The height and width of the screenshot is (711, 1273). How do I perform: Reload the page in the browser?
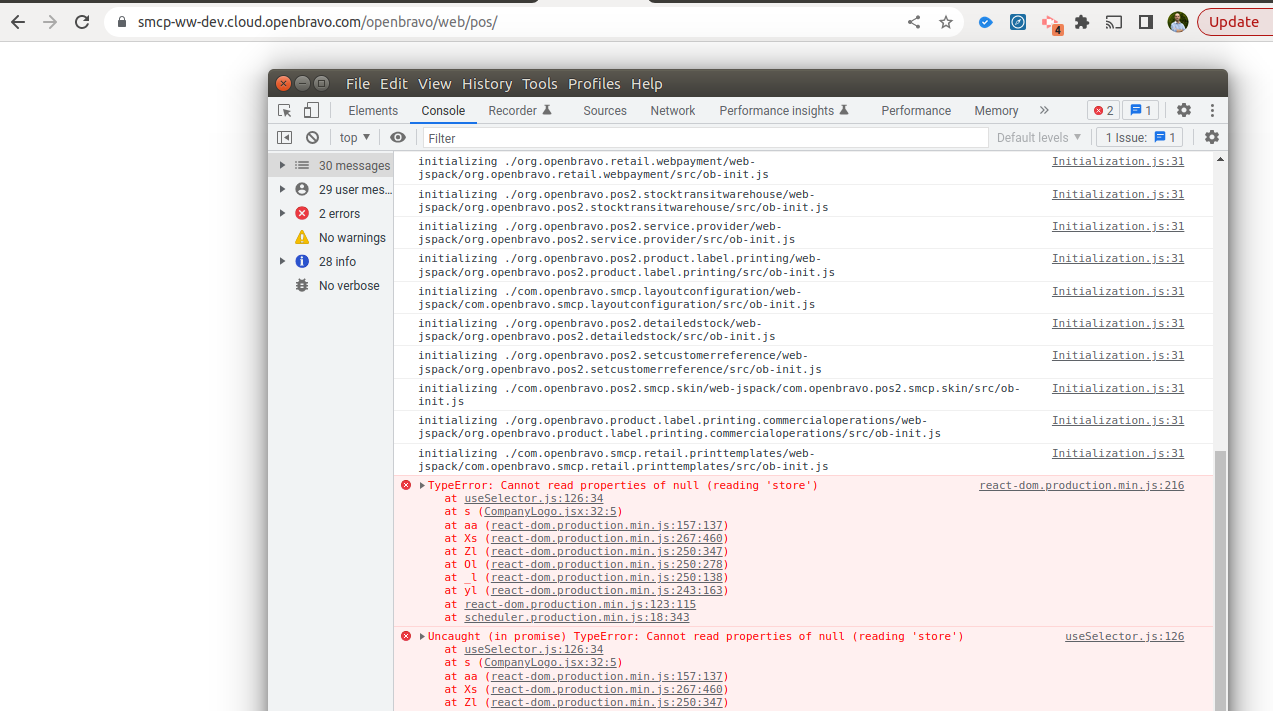tap(82, 22)
